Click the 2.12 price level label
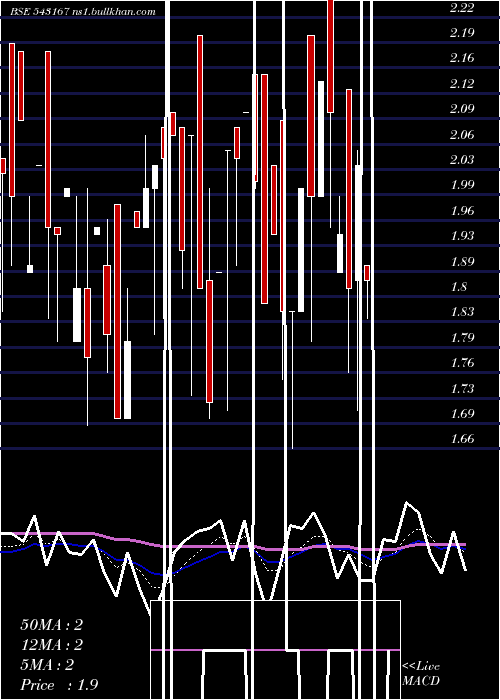500x700 pixels. [462, 84]
